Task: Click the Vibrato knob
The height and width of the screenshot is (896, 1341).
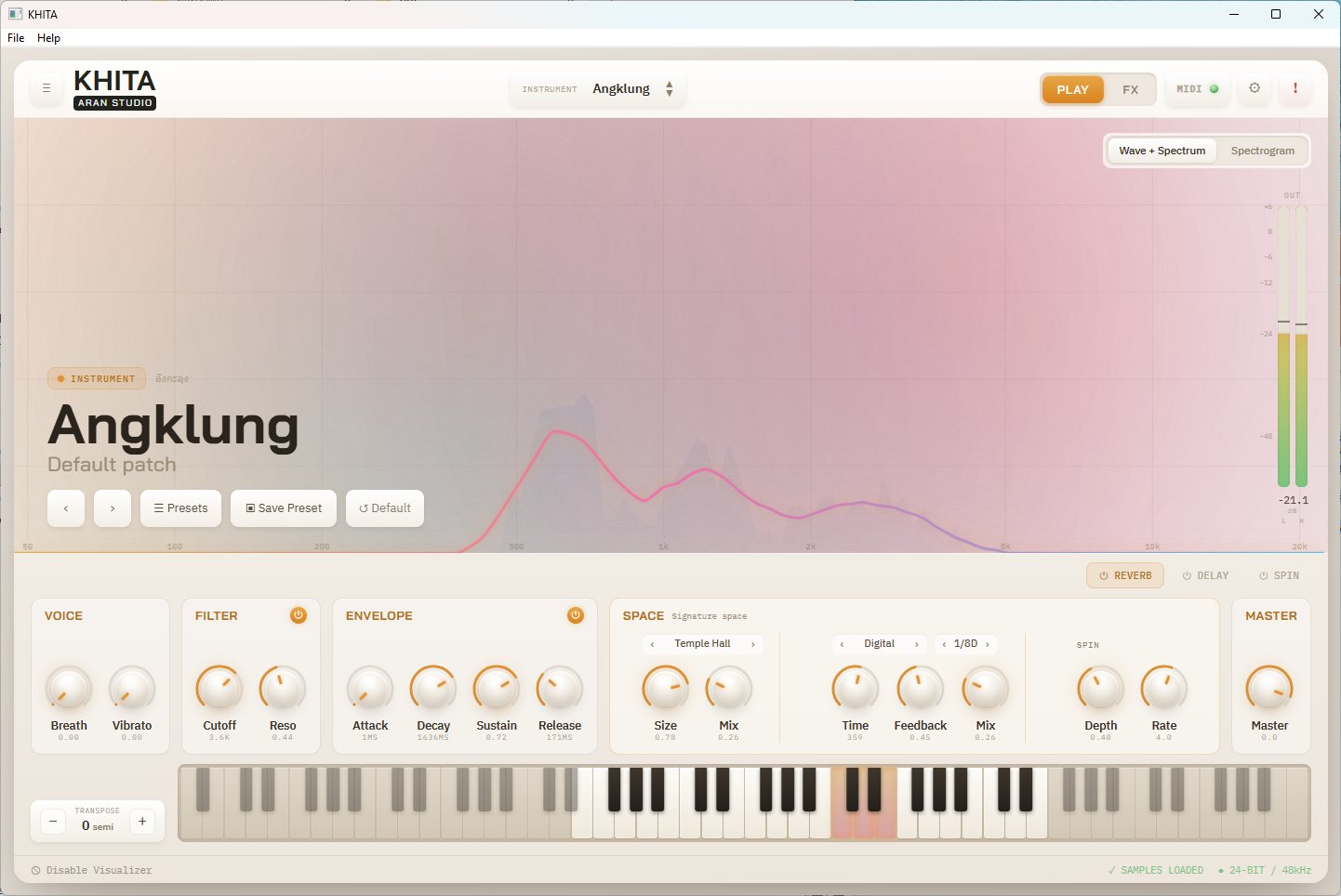Action: click(x=132, y=689)
